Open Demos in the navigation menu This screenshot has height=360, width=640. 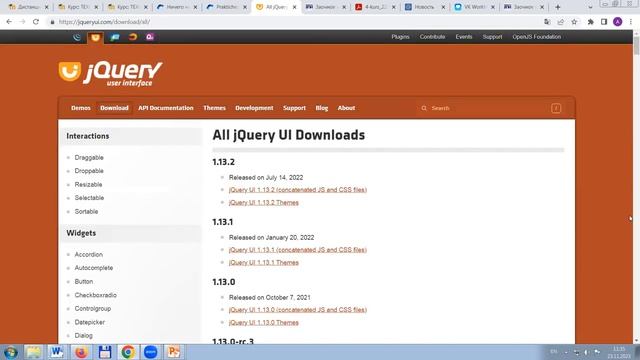(x=81, y=108)
